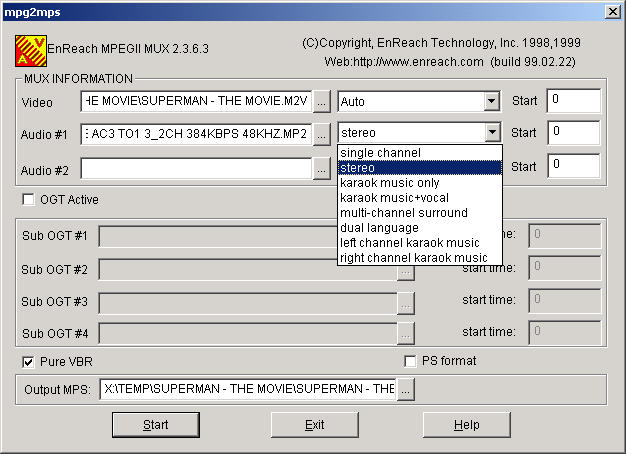Click the Video Start time field
The width and height of the screenshot is (626, 454).
(573, 101)
